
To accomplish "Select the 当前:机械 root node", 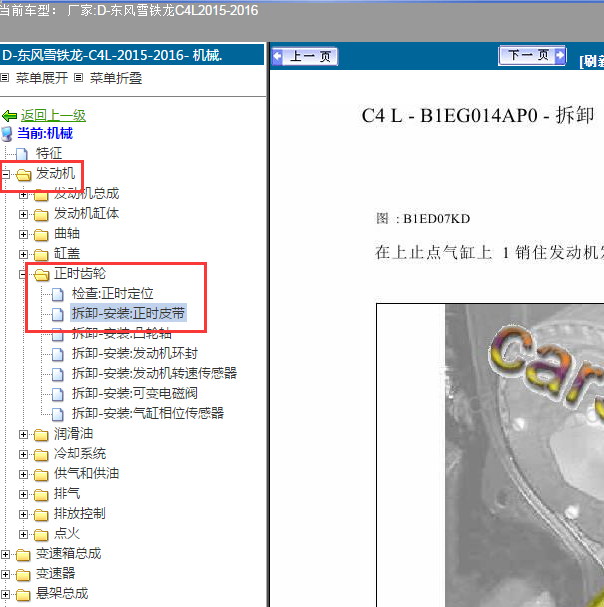I will 45,134.
